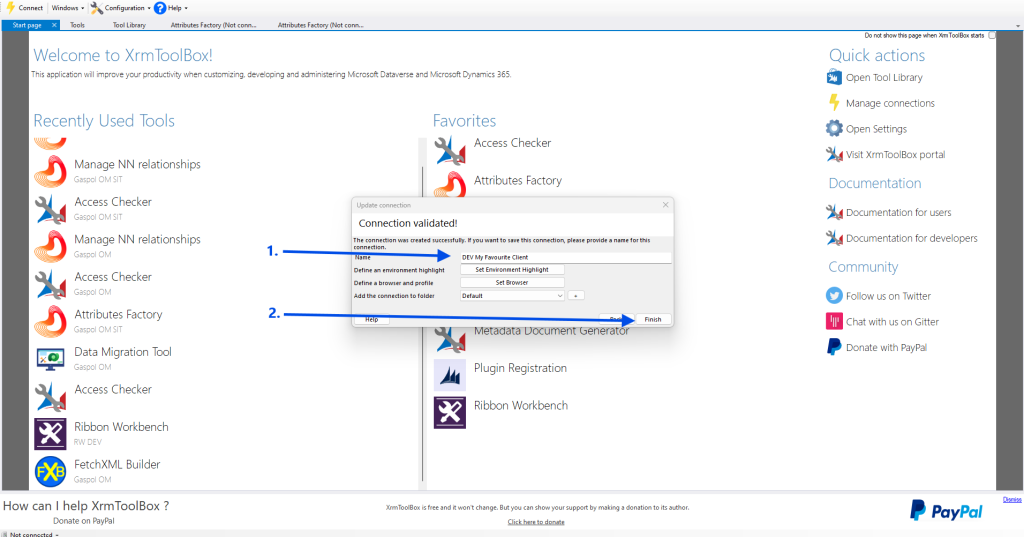1024x537 pixels.
Task: Click the Set Browser button
Action: click(512, 283)
